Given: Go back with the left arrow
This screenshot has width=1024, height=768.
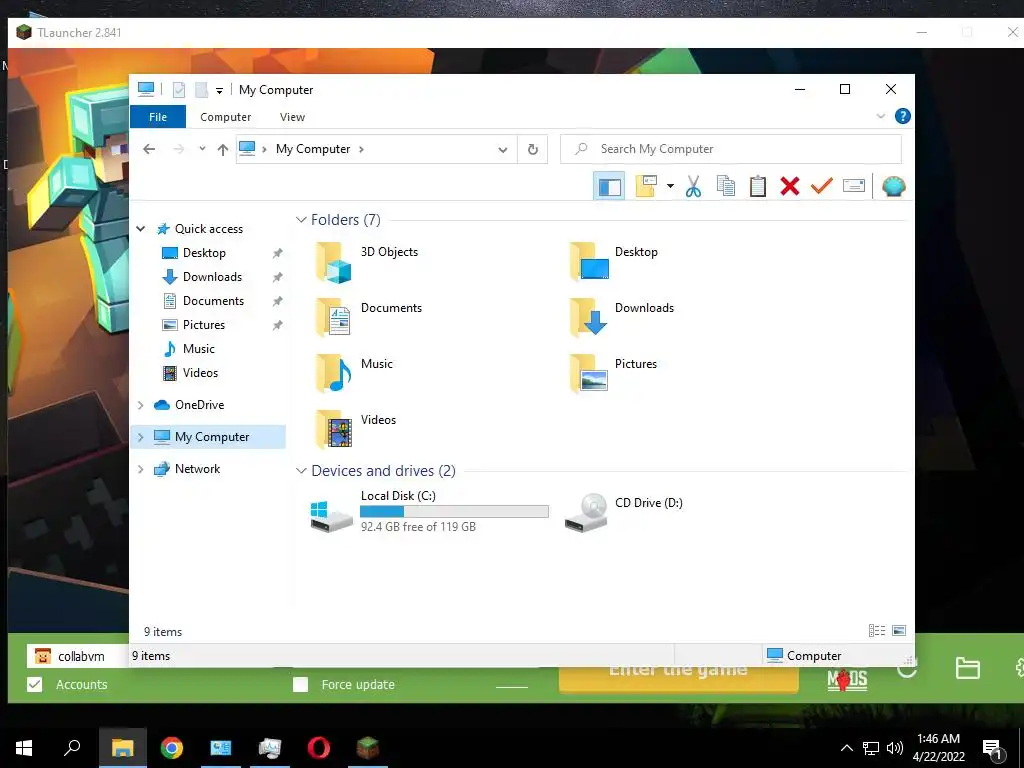Looking at the screenshot, I should pyautogui.click(x=149, y=150).
